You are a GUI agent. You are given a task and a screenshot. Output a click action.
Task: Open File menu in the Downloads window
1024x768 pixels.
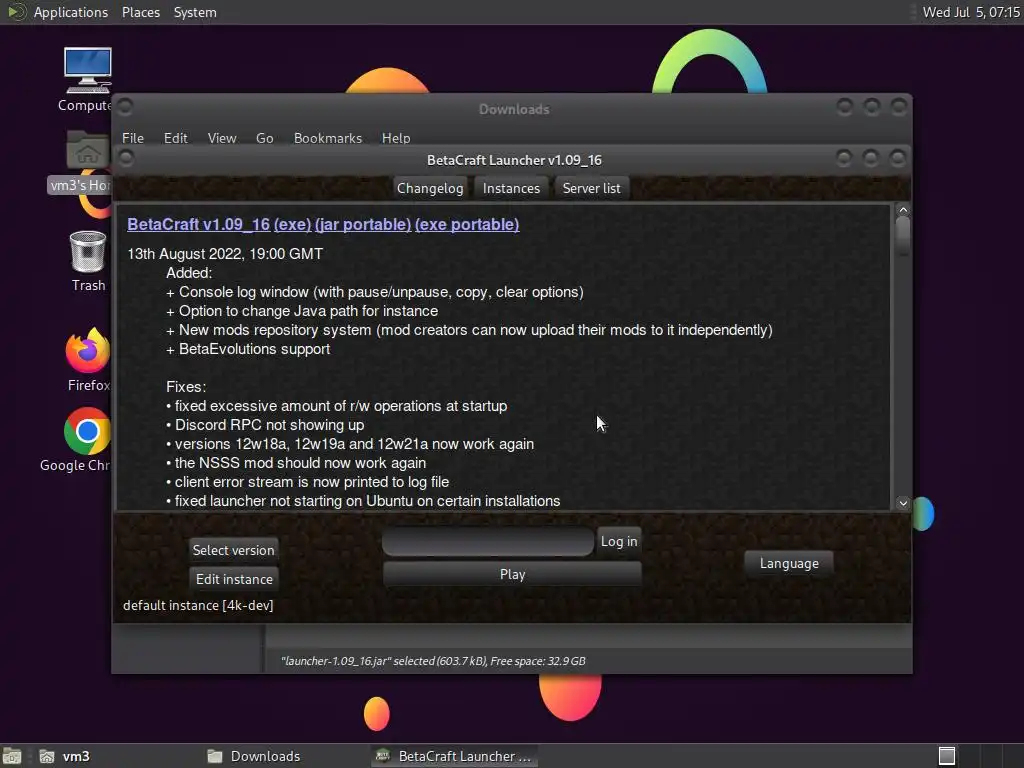click(x=133, y=138)
